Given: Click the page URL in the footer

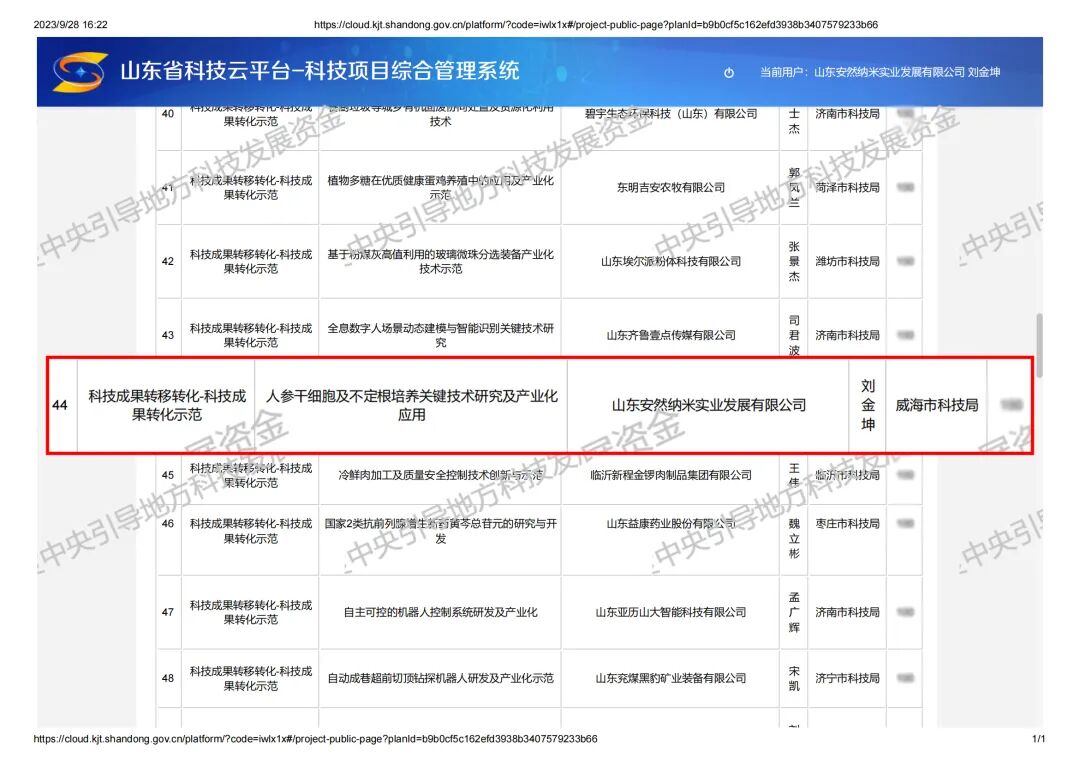Looking at the screenshot, I should [x=315, y=739].
